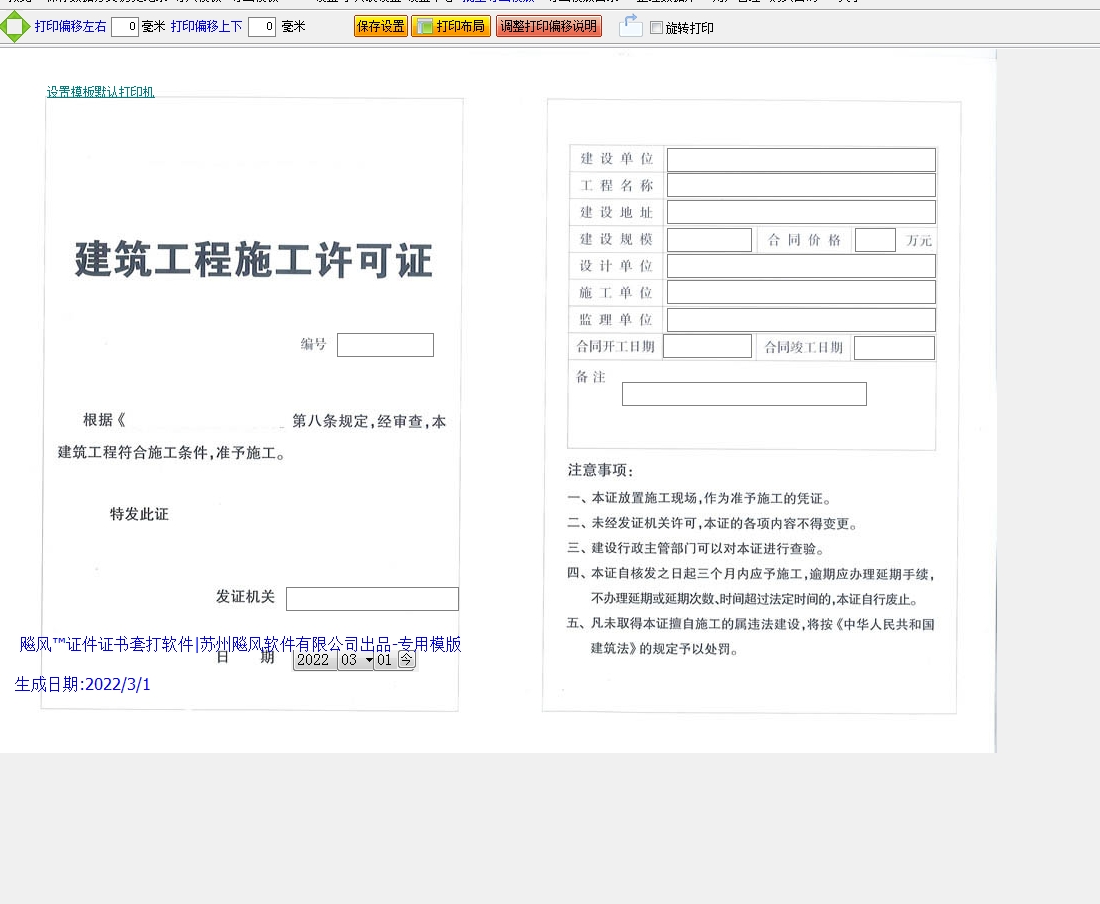Focus the 合同价格 amount field
The image size is (1100, 904).
tap(875, 240)
